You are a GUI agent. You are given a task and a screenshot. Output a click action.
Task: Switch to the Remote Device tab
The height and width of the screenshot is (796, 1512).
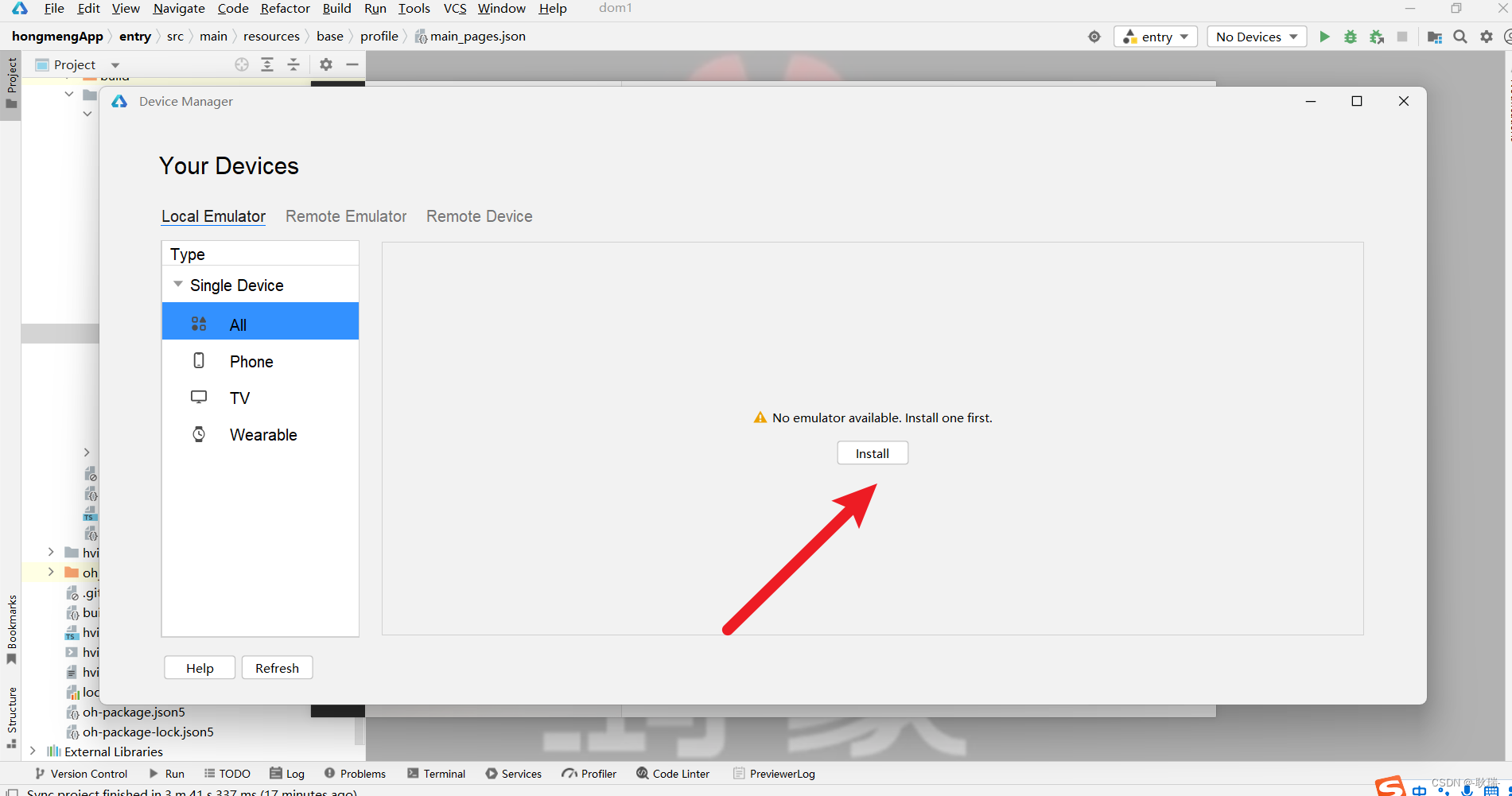480,216
